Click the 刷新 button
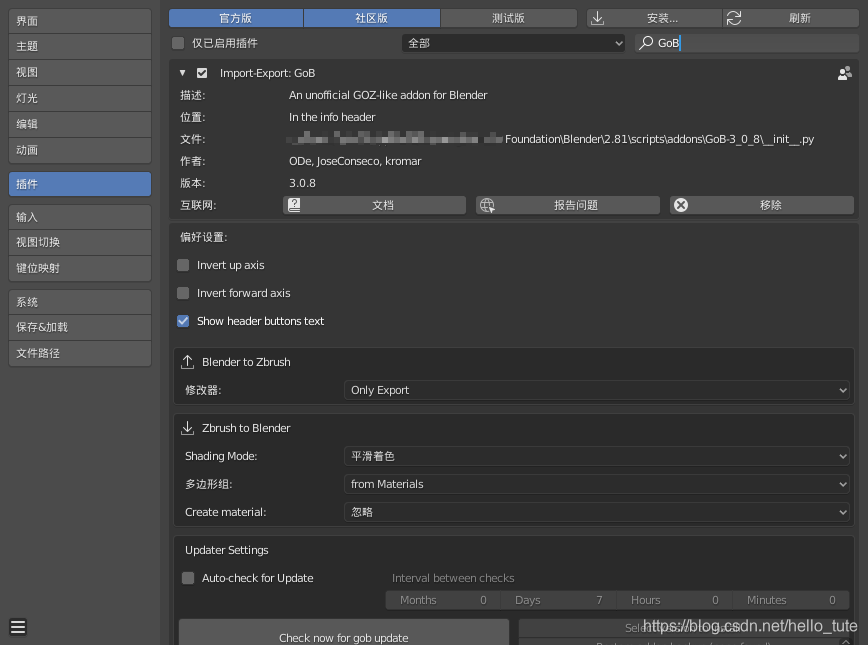The height and width of the screenshot is (645, 868). [791, 18]
